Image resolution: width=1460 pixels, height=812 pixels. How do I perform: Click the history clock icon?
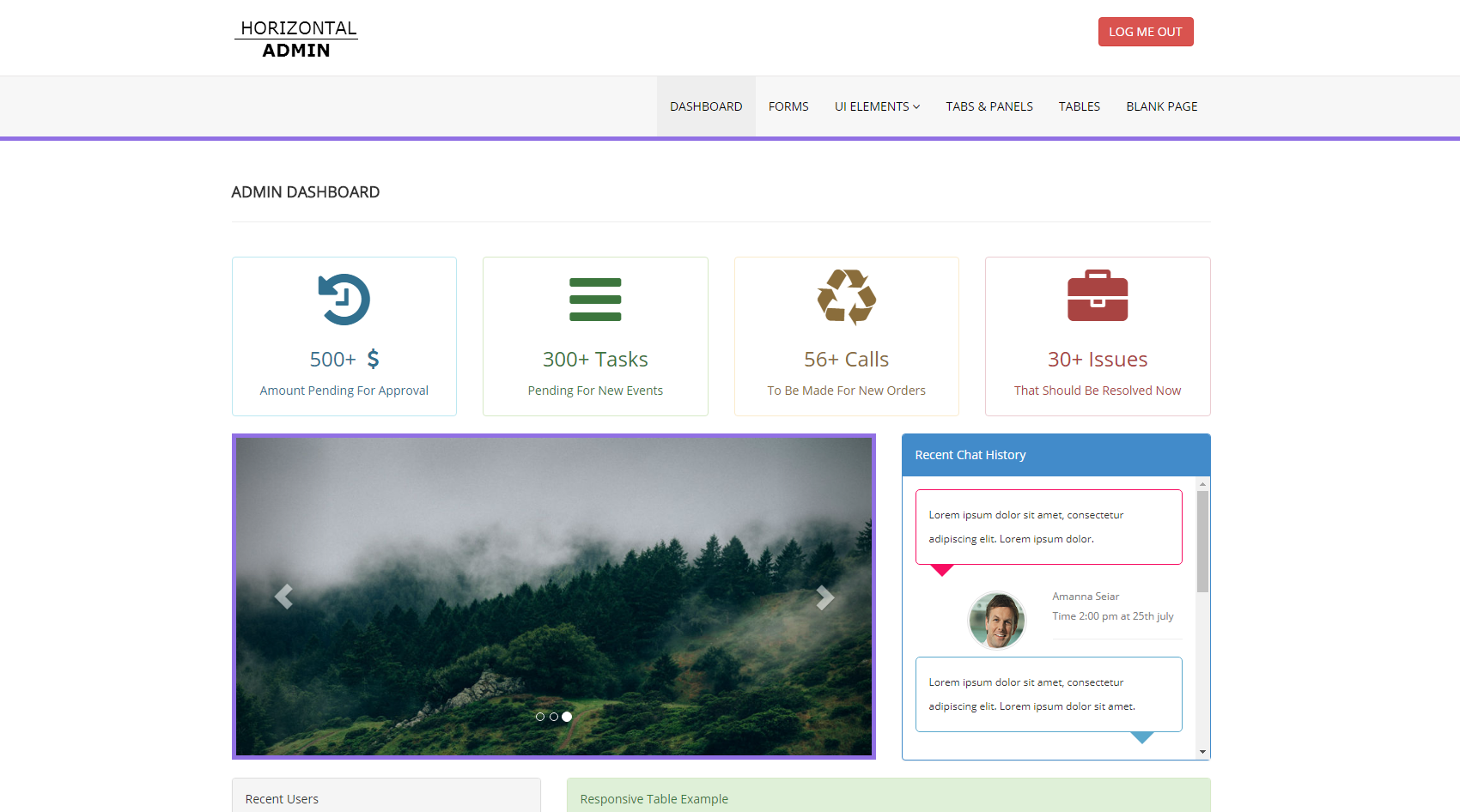(x=344, y=300)
